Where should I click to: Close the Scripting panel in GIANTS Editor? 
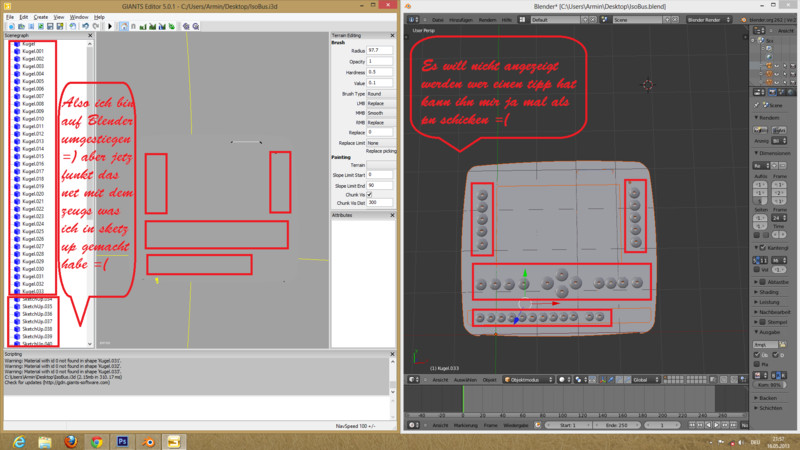(392, 354)
